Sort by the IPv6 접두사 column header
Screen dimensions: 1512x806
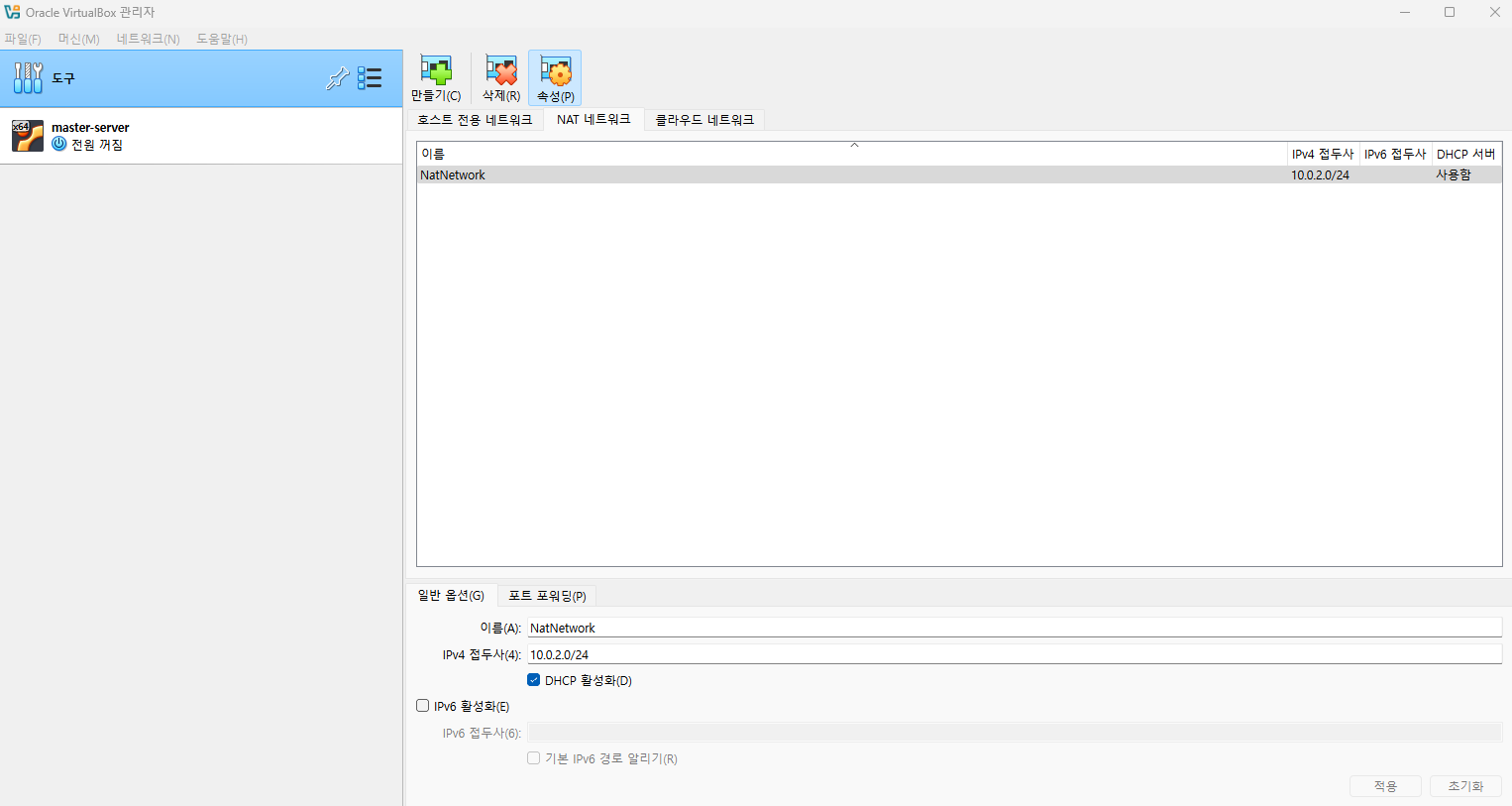point(1395,154)
